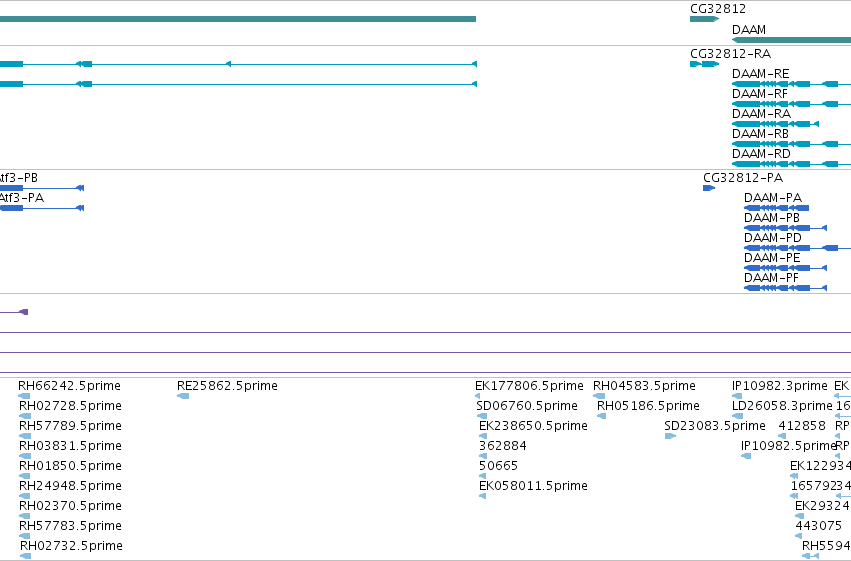Open the CG32812-RA transcript
This screenshot has width=851, height=561.
730,54
